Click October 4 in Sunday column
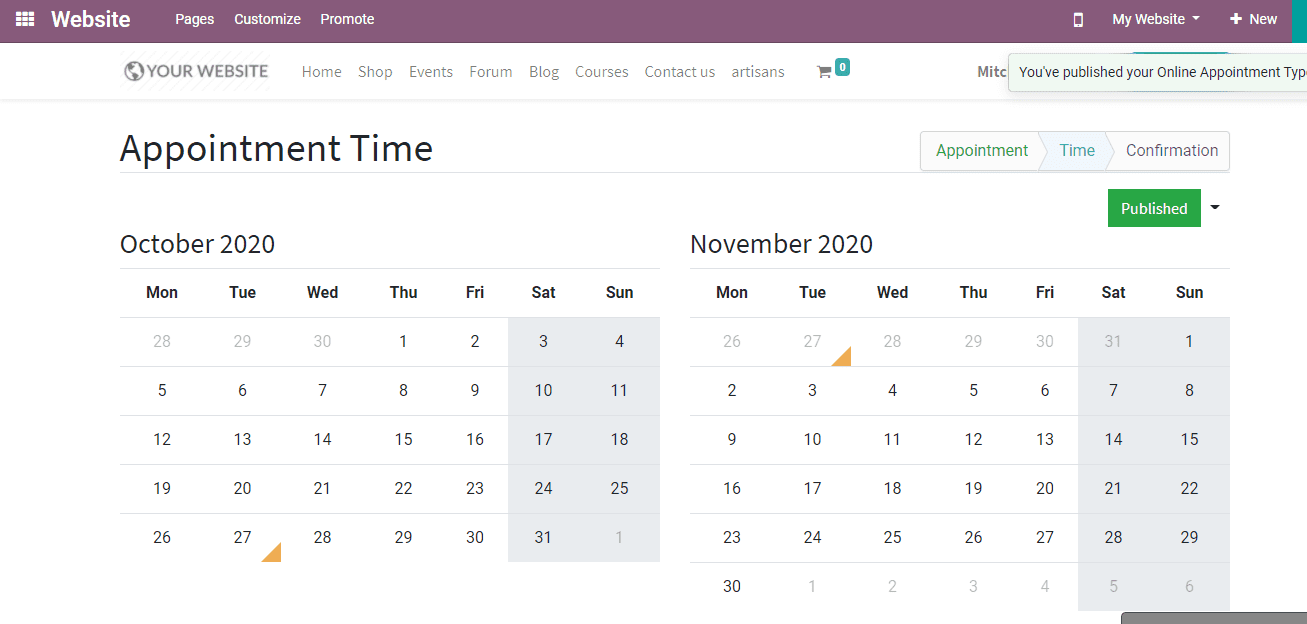The width and height of the screenshot is (1307, 624). 619,341
